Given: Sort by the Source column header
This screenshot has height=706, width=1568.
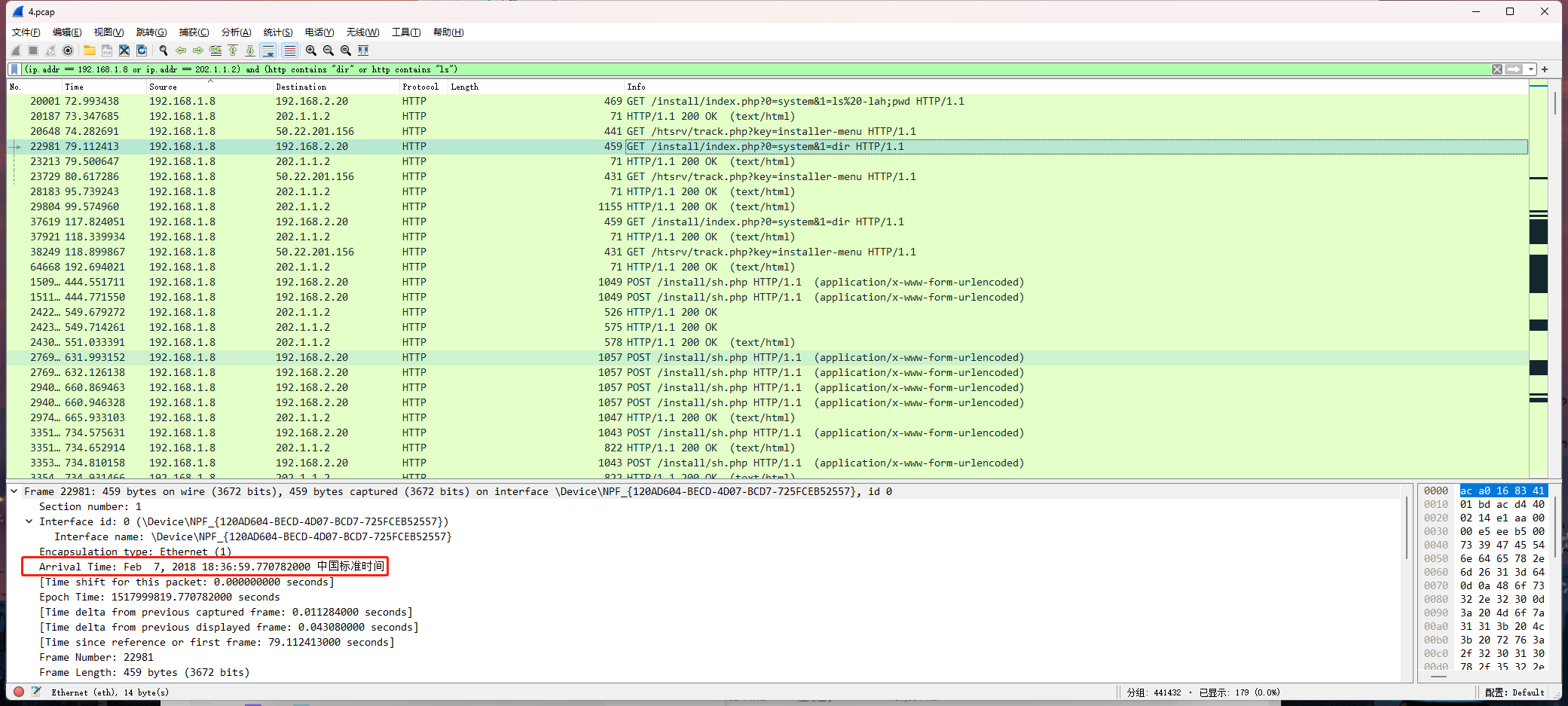Looking at the screenshot, I should pos(210,87).
